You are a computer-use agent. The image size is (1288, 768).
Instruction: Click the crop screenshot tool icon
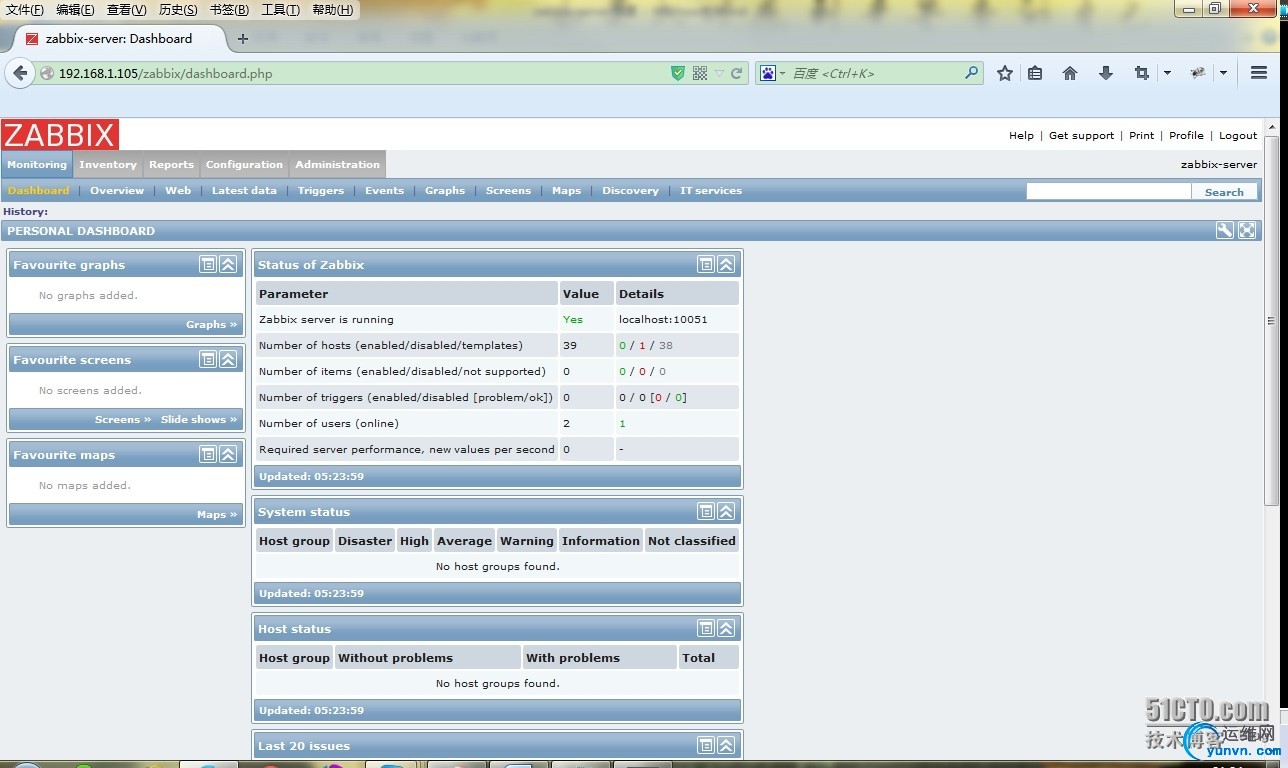(1142, 73)
